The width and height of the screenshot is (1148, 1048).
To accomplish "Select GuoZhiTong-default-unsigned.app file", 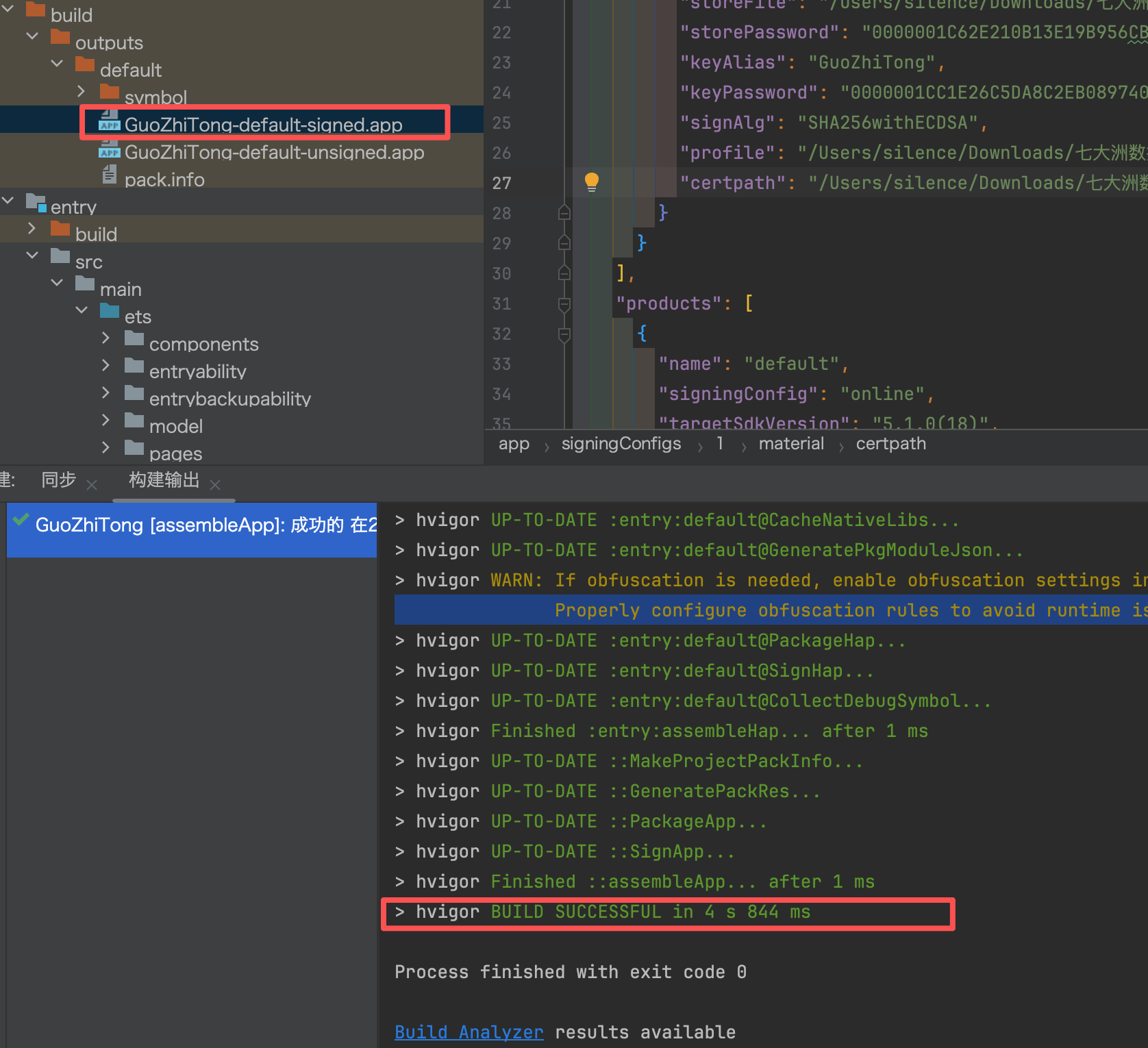I will [x=275, y=152].
